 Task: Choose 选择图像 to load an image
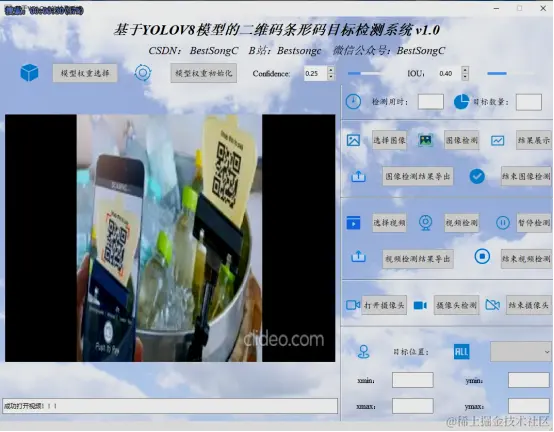(x=389, y=140)
